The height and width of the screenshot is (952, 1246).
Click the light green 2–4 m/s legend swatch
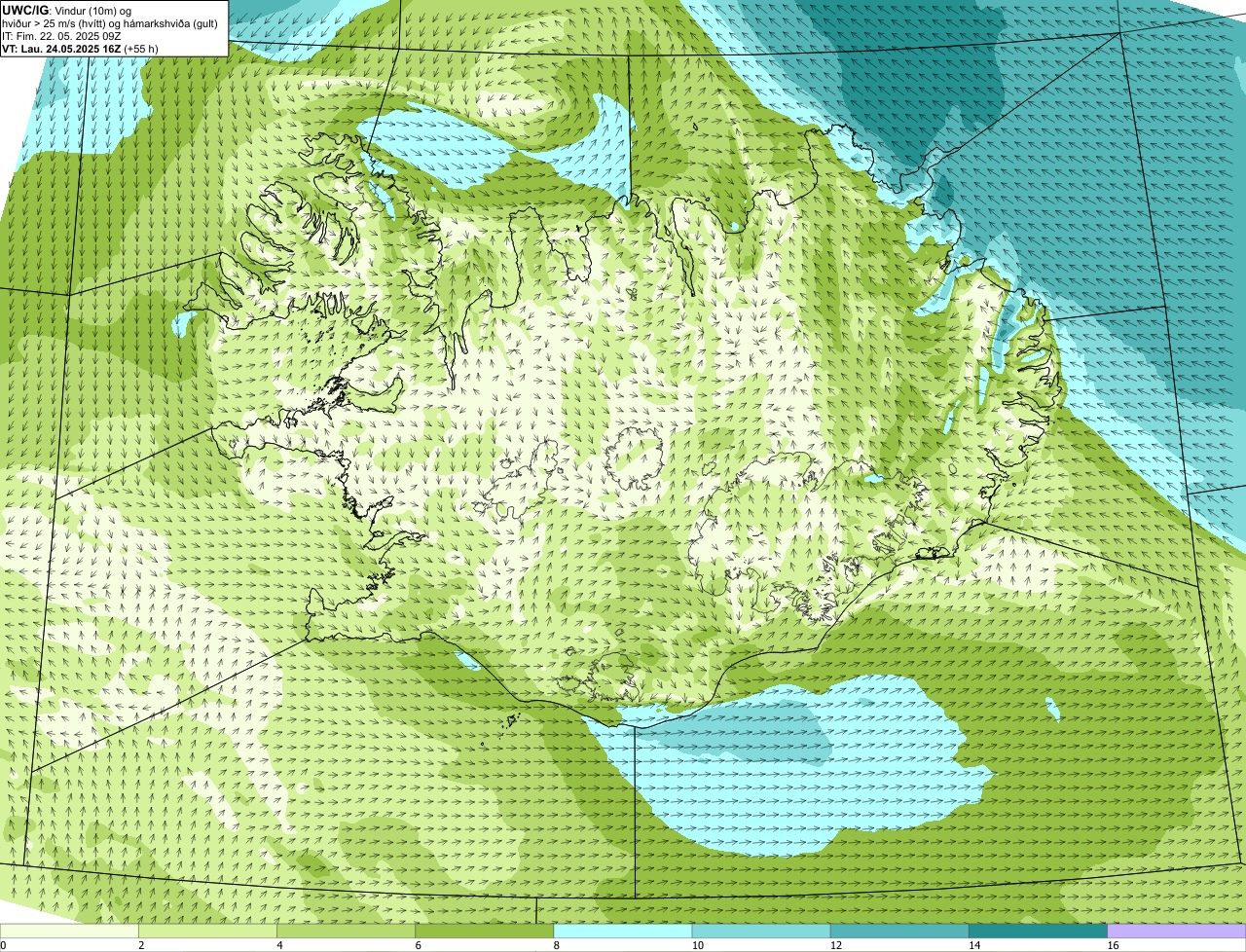(207, 932)
